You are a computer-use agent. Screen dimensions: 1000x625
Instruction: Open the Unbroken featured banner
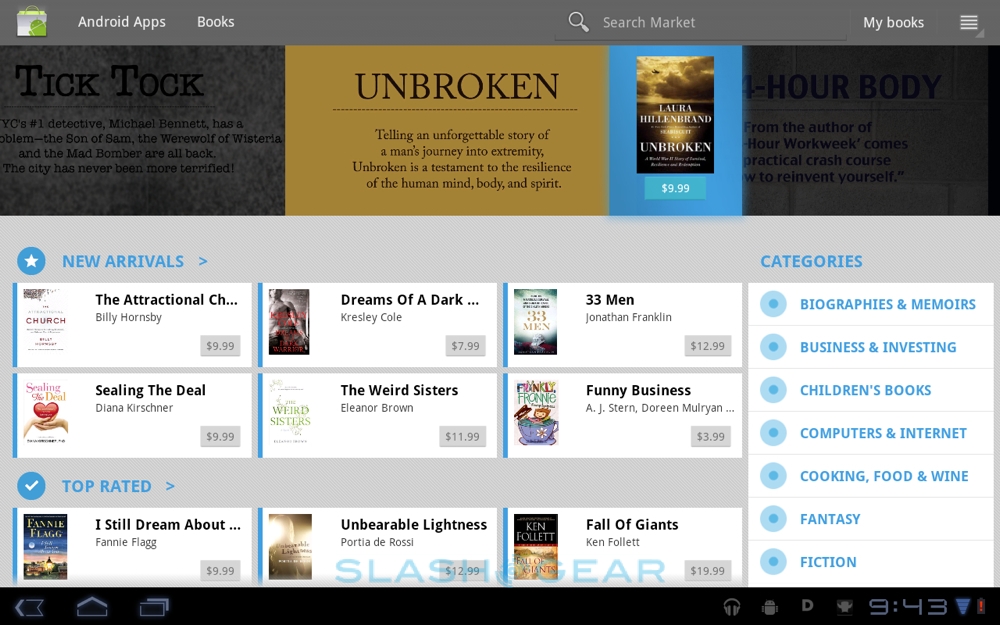click(x=446, y=130)
